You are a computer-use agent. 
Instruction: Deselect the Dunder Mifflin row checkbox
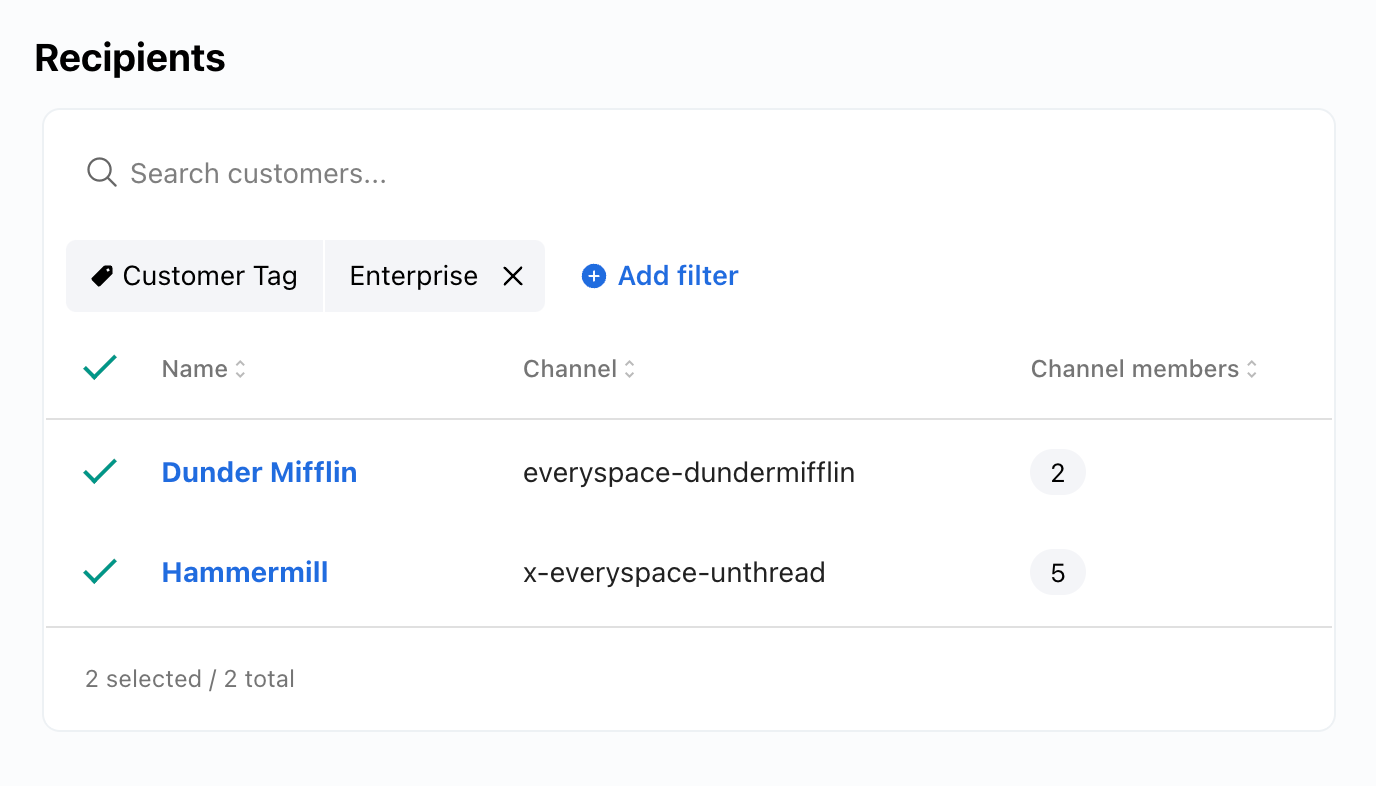100,471
